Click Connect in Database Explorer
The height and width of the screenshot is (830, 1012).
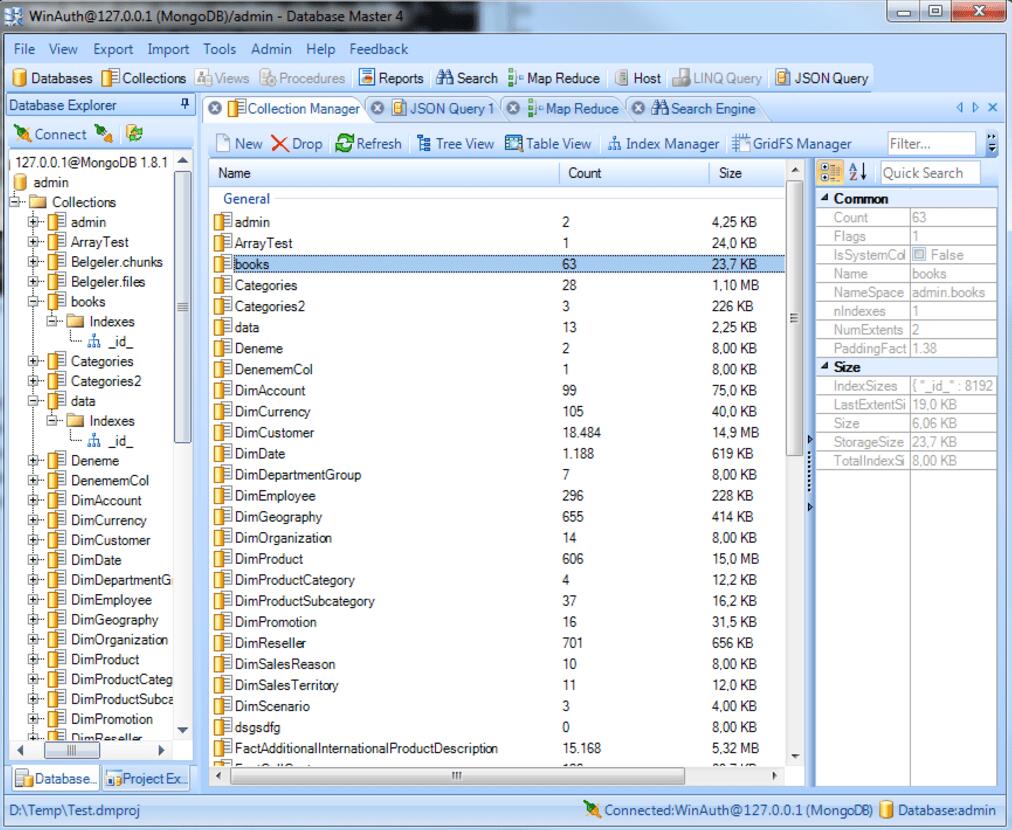pos(50,134)
